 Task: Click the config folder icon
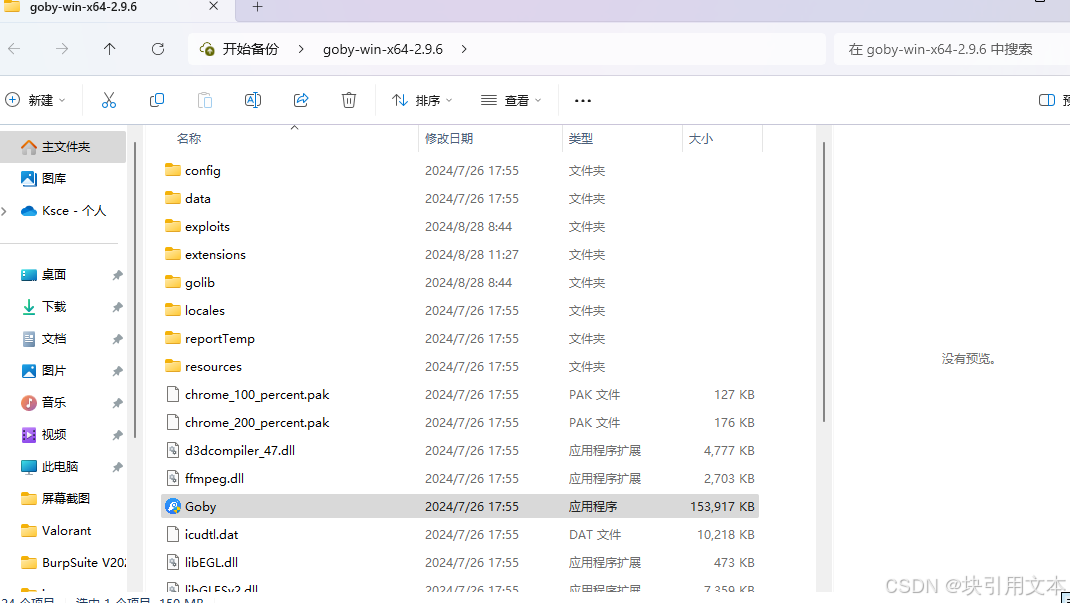click(x=173, y=170)
